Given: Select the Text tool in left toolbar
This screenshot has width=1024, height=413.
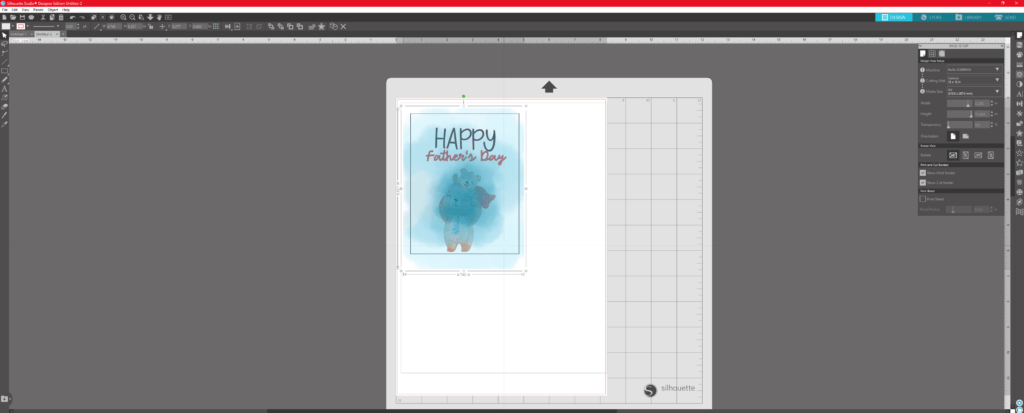Looking at the screenshot, I should pyautogui.click(x=5, y=88).
